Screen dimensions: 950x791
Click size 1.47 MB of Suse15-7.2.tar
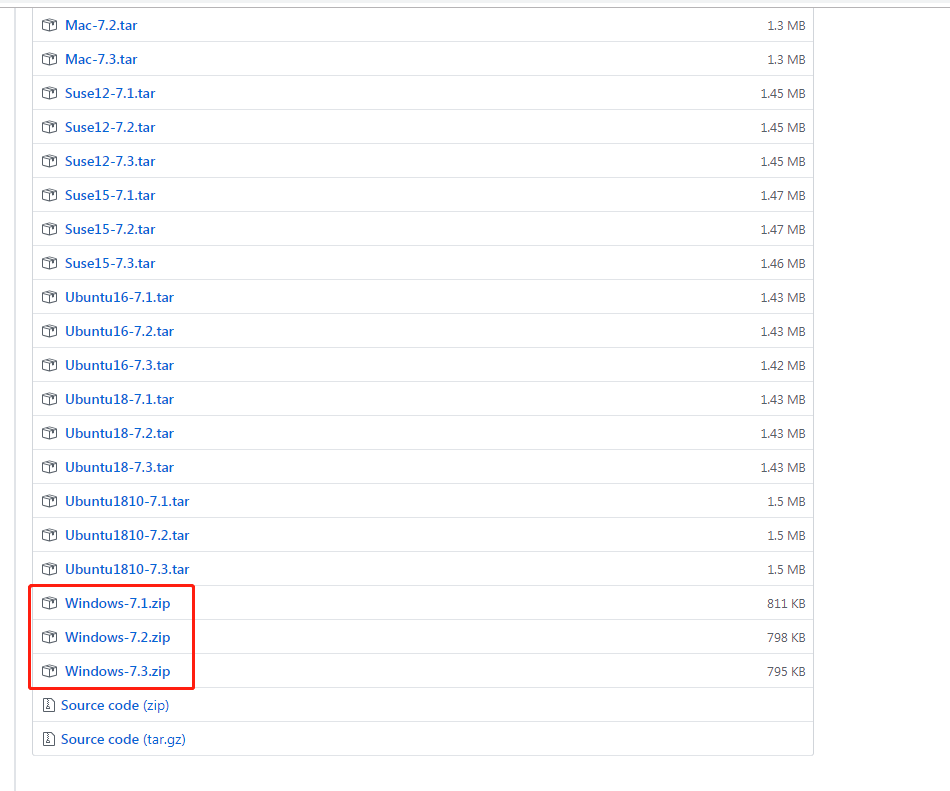[x=783, y=230]
